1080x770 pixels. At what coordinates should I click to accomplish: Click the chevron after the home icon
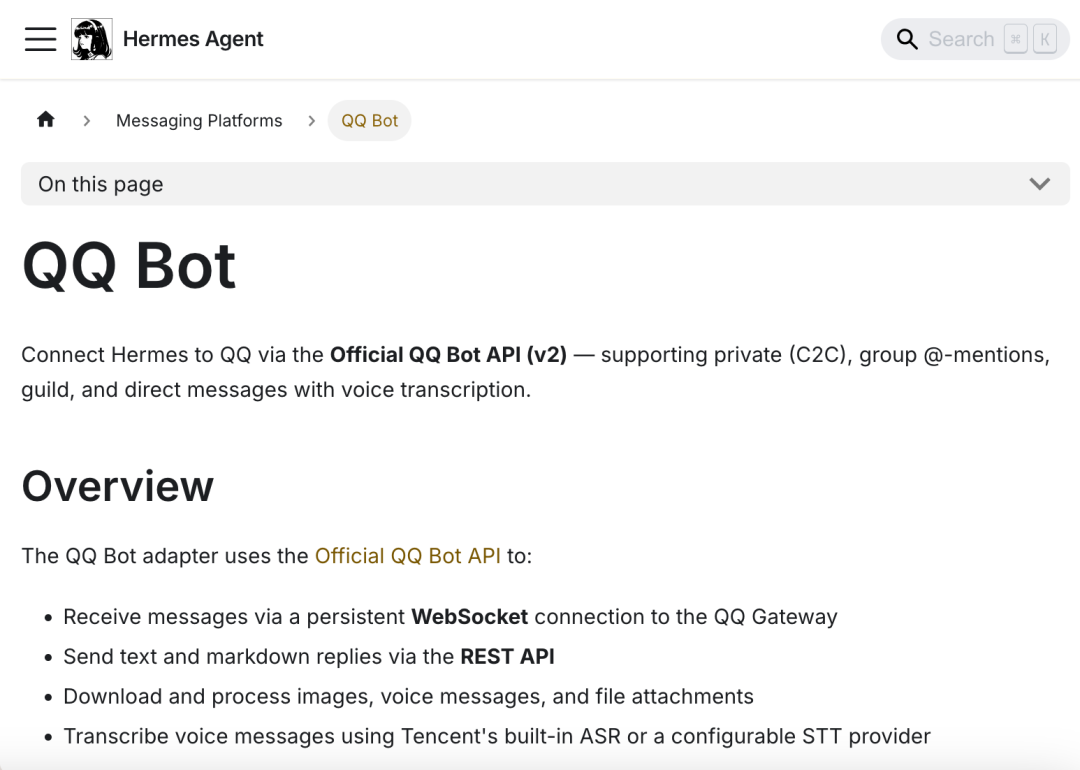tap(86, 120)
